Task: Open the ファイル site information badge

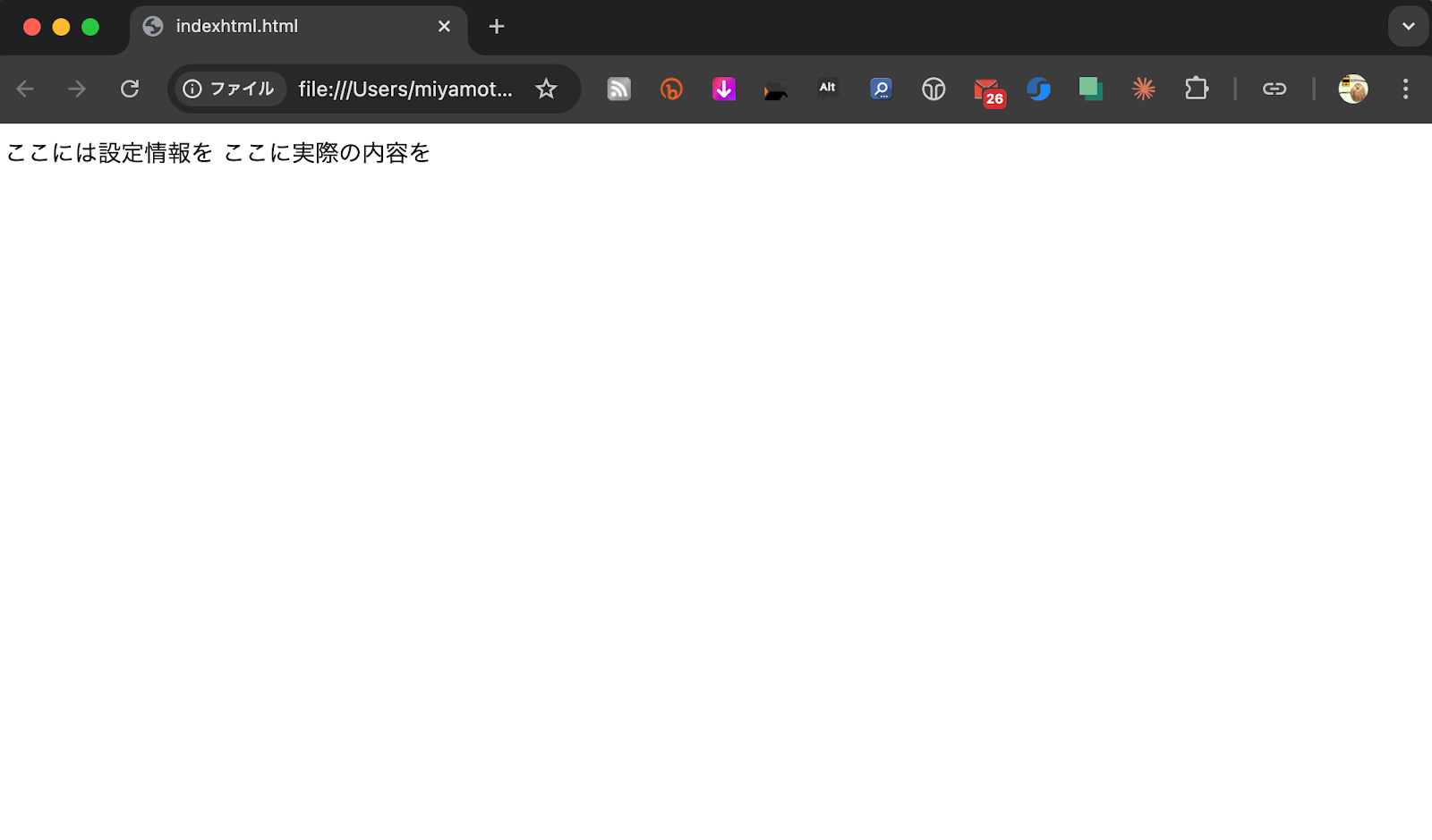Action: tap(229, 89)
